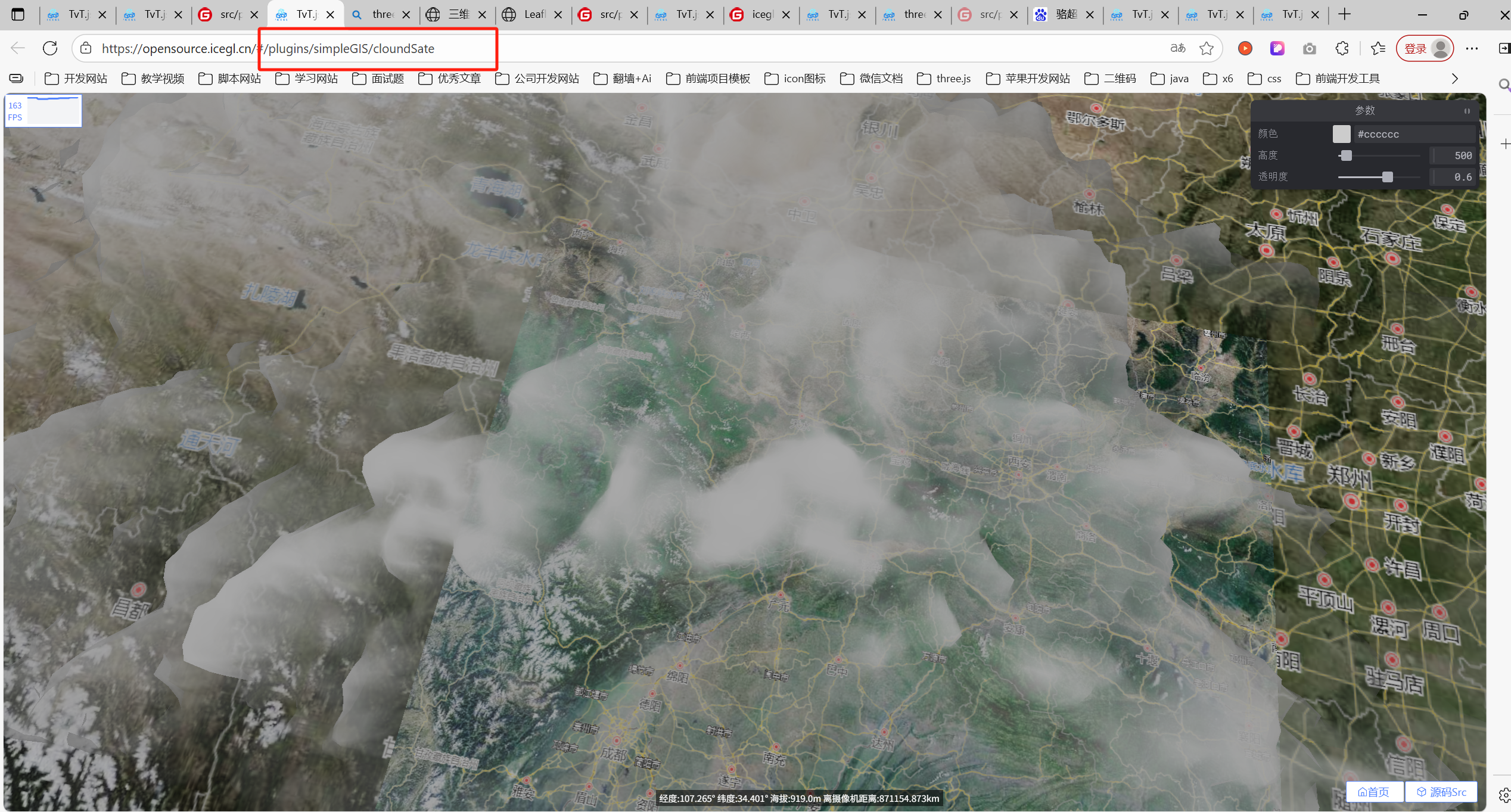Open the 开发网站 bookmarks folder
1511x812 pixels.
(x=76, y=79)
